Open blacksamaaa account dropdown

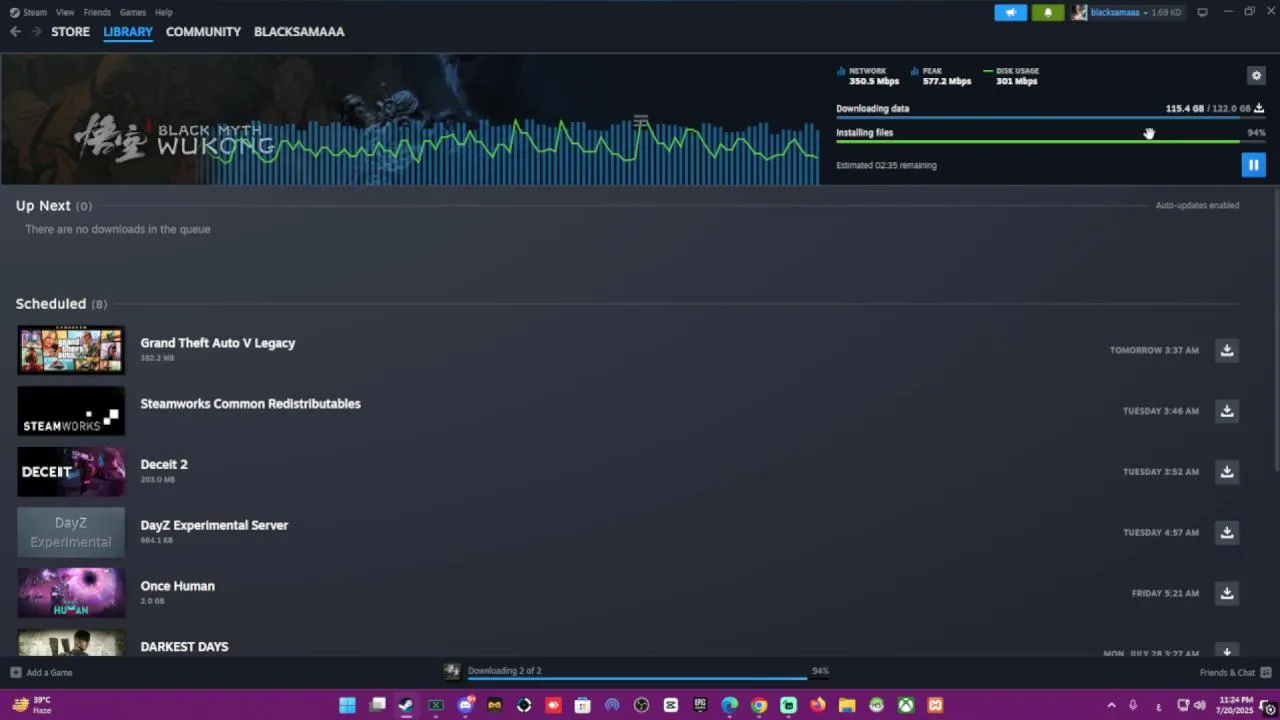tap(1126, 12)
